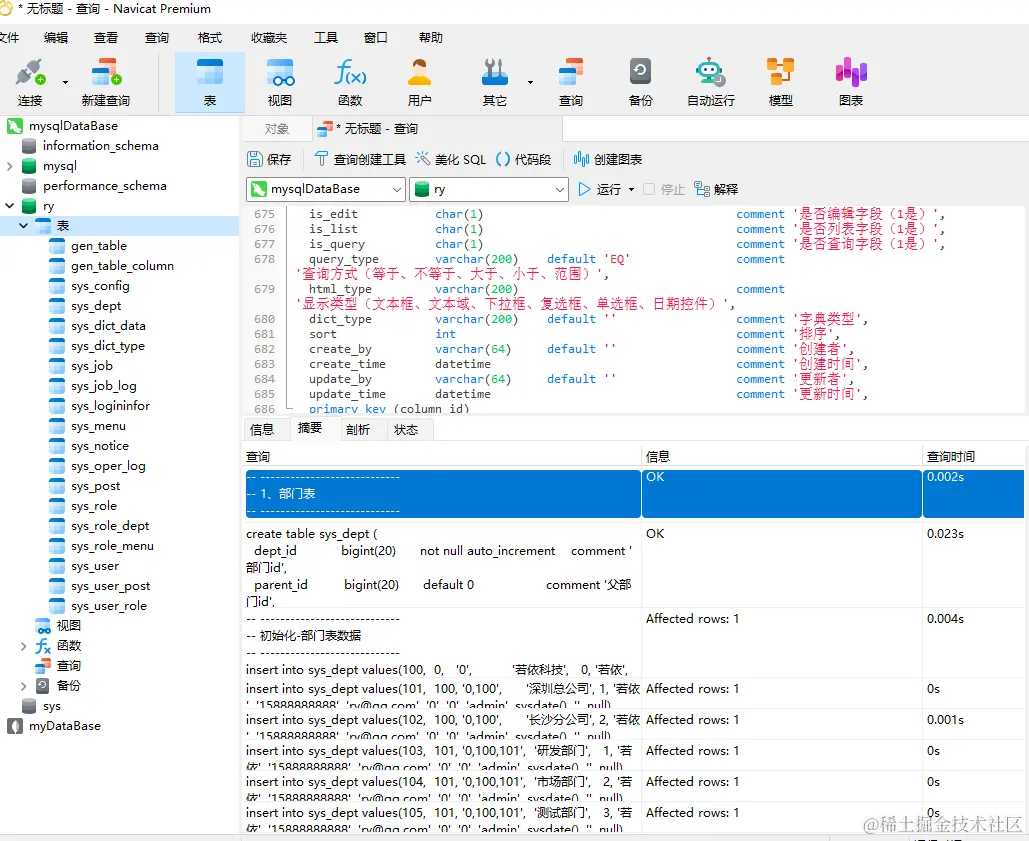The height and width of the screenshot is (841, 1029).
Task: Select the myDataBase connection
Action: [64, 726]
